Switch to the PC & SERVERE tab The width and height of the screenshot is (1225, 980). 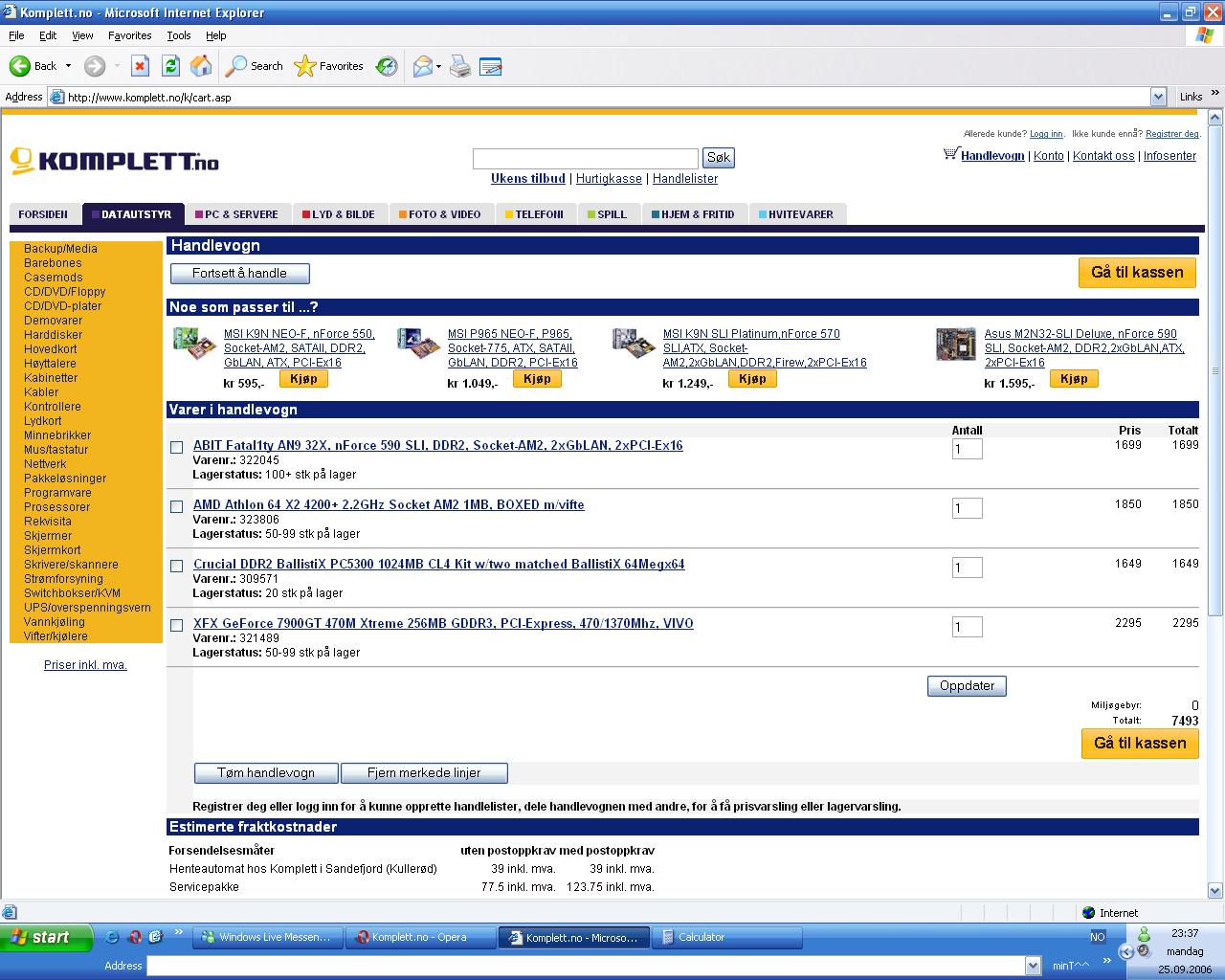click(x=235, y=214)
